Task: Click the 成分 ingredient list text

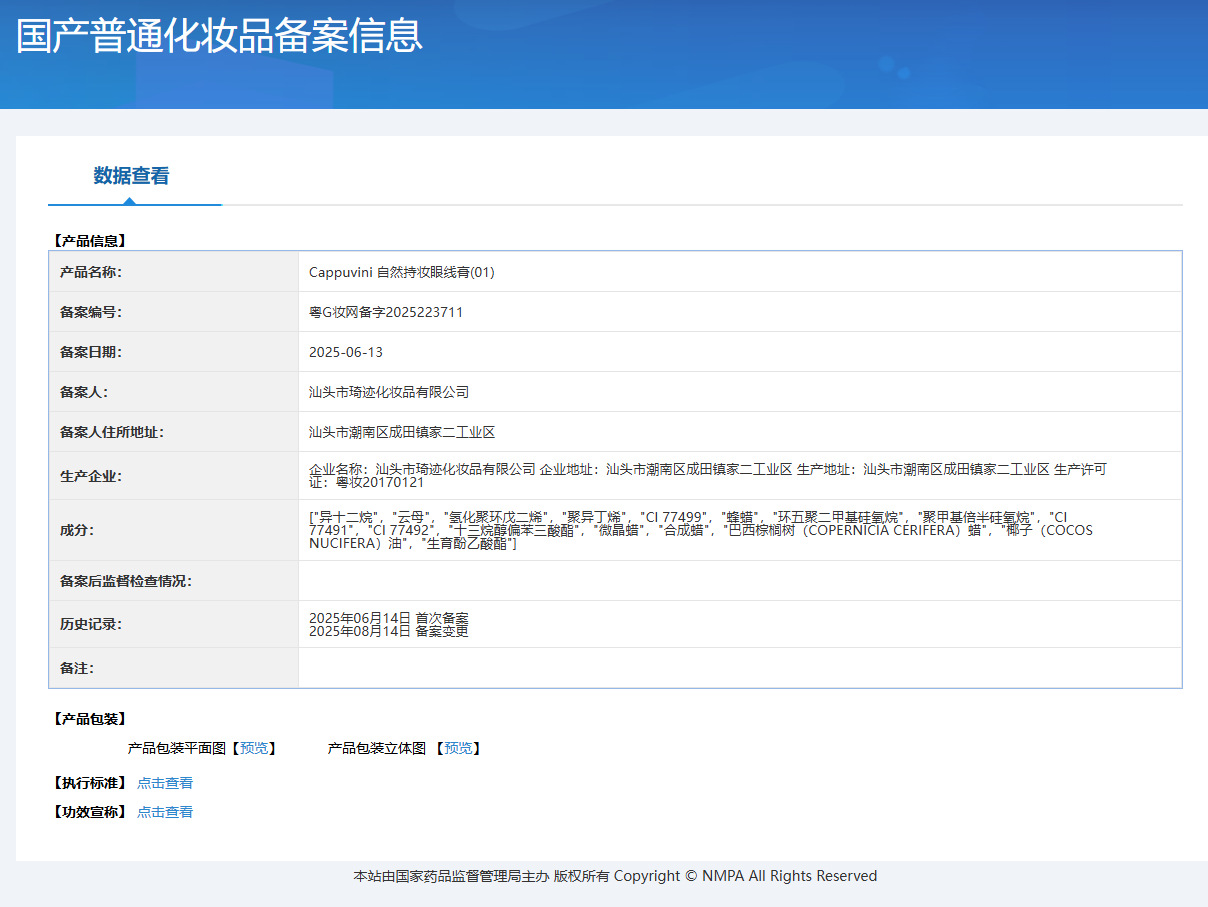Action: click(x=701, y=530)
